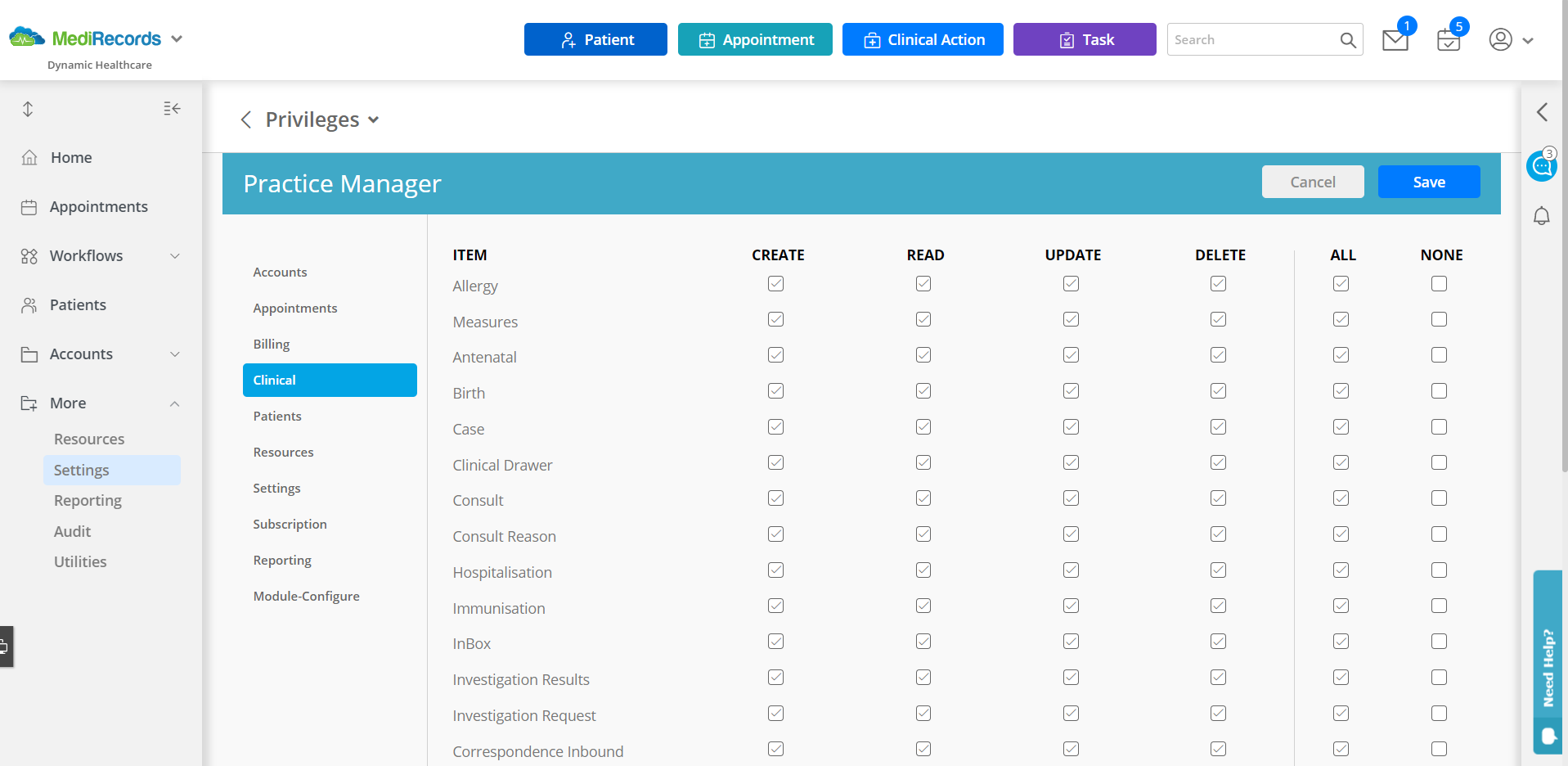
Task: Click the purple Task button
Action: [1085, 39]
